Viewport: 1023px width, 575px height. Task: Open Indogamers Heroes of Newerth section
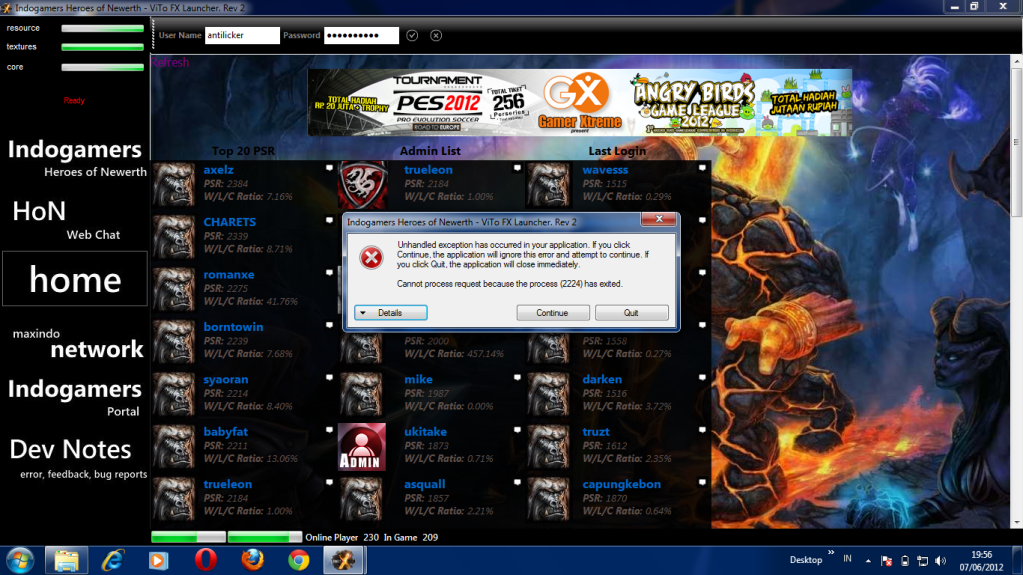point(75,159)
